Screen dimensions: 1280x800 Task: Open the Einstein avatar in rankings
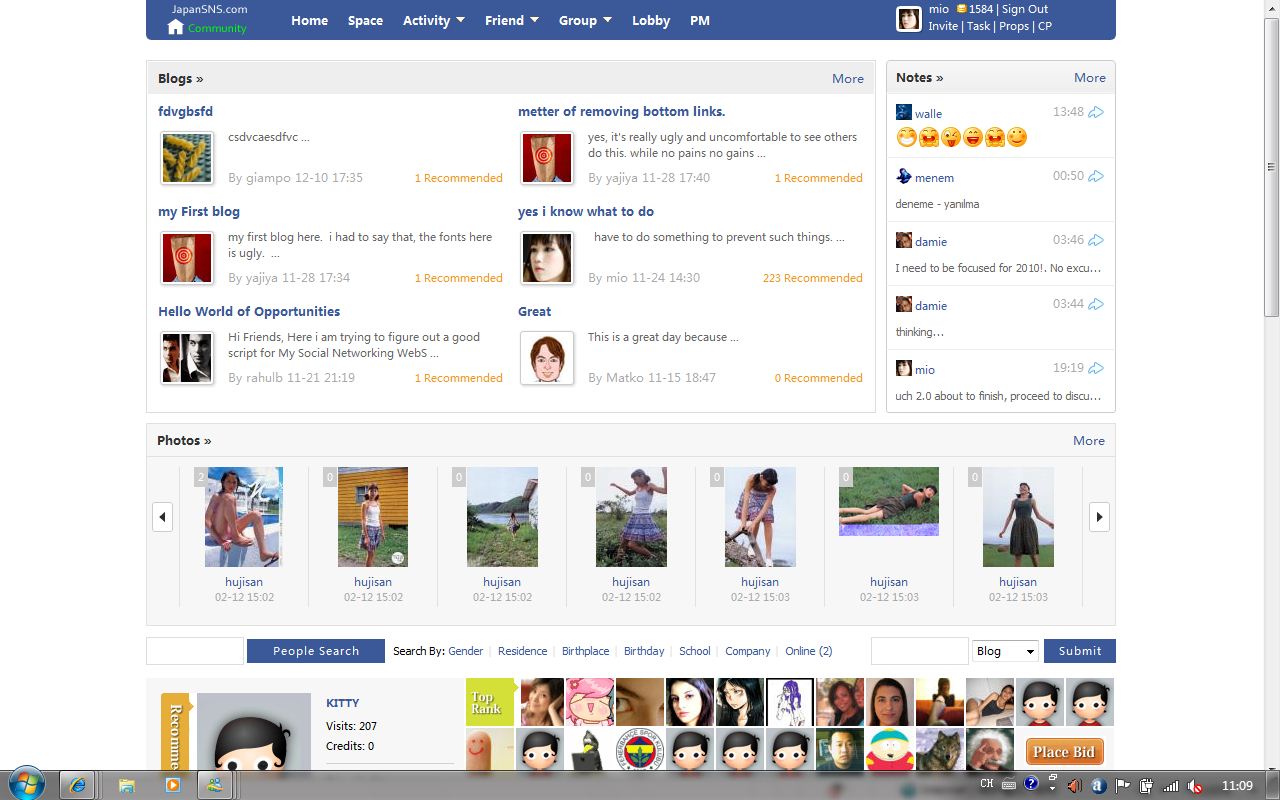coord(990,751)
